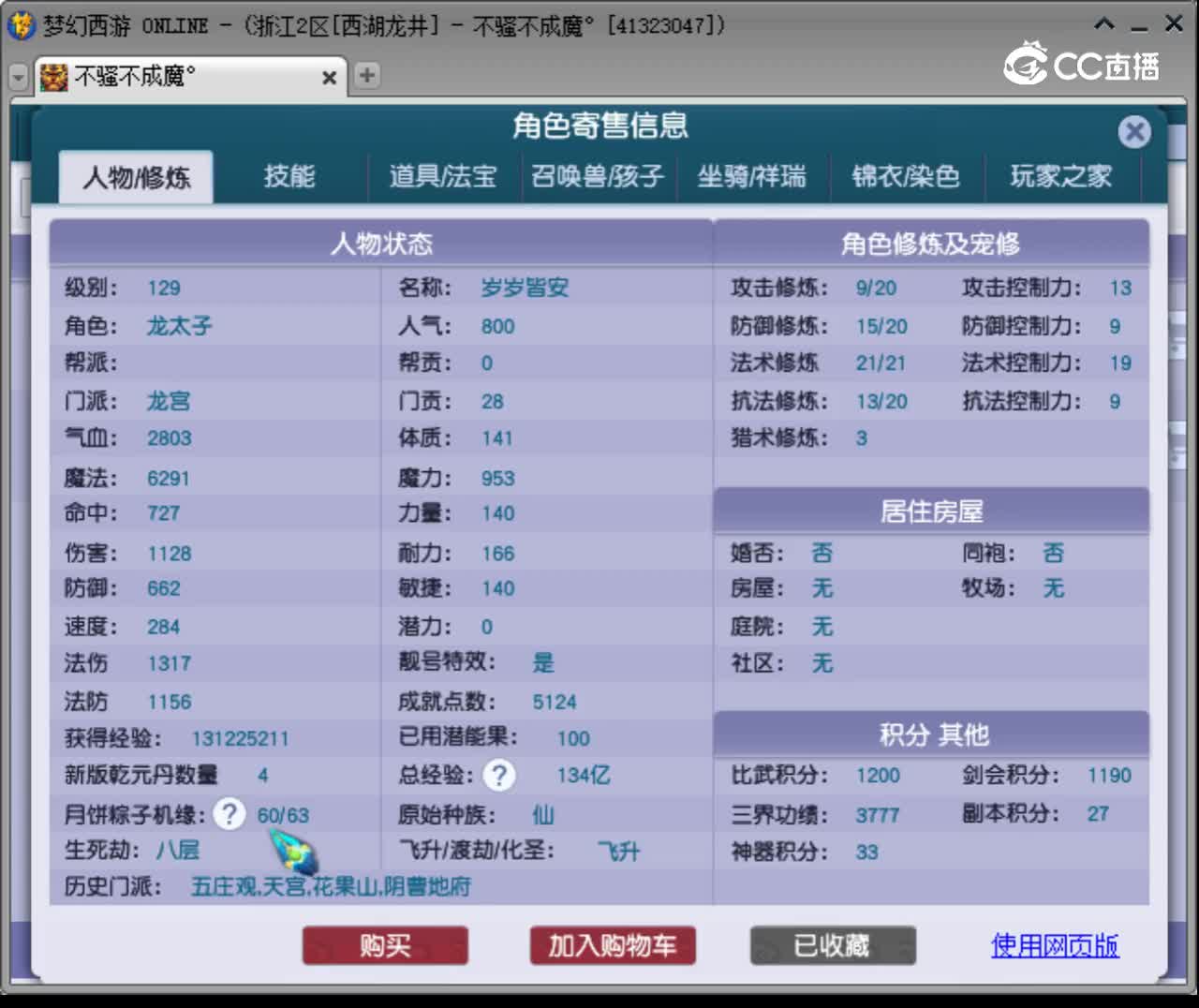Viewport: 1199px width, 1008px height.
Task: Click the 防御修炼 value 15/20
Action: (881, 327)
